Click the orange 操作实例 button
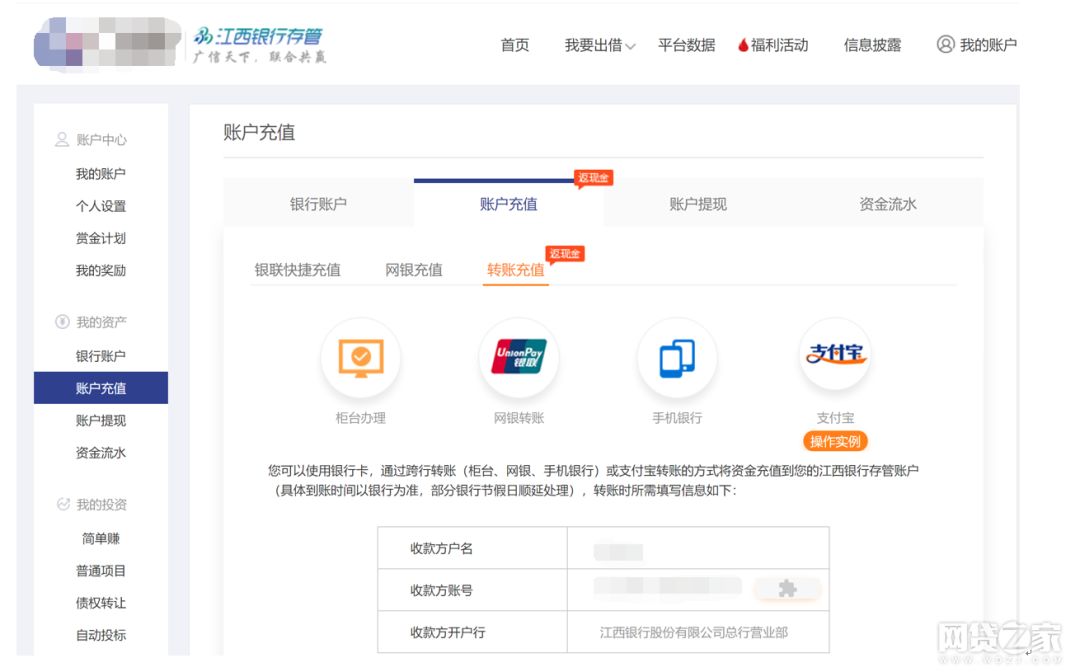Image resolution: width=1080 pixels, height=672 pixels. 835,441
